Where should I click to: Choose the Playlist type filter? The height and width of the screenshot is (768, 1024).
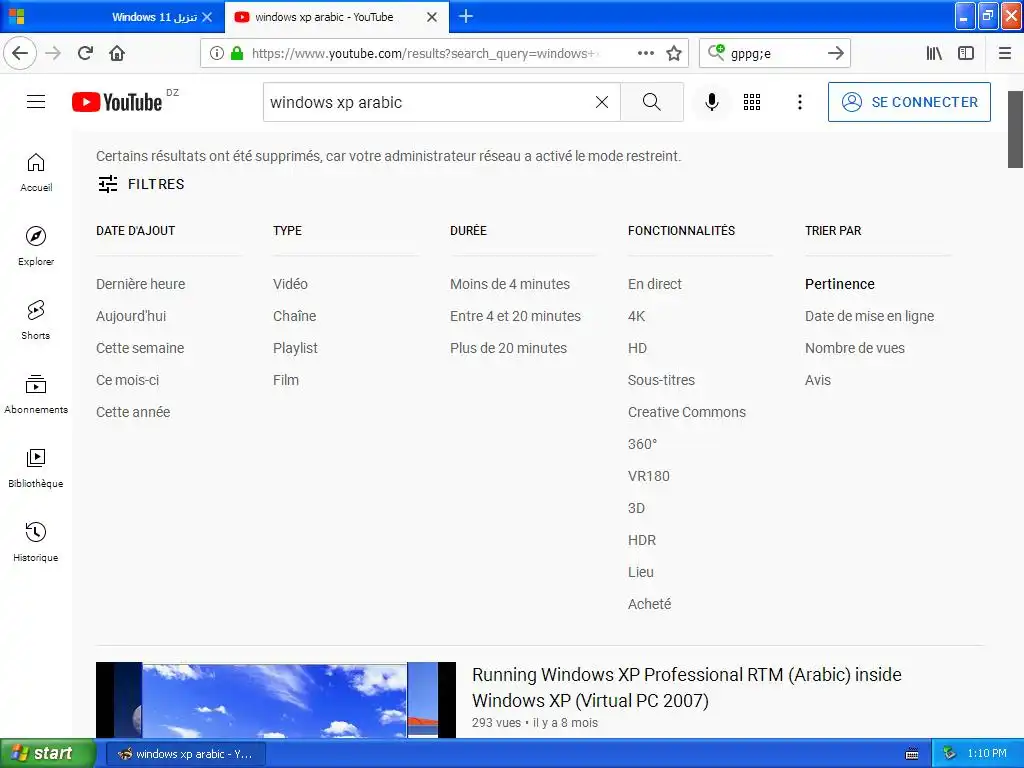pyautogui.click(x=295, y=348)
